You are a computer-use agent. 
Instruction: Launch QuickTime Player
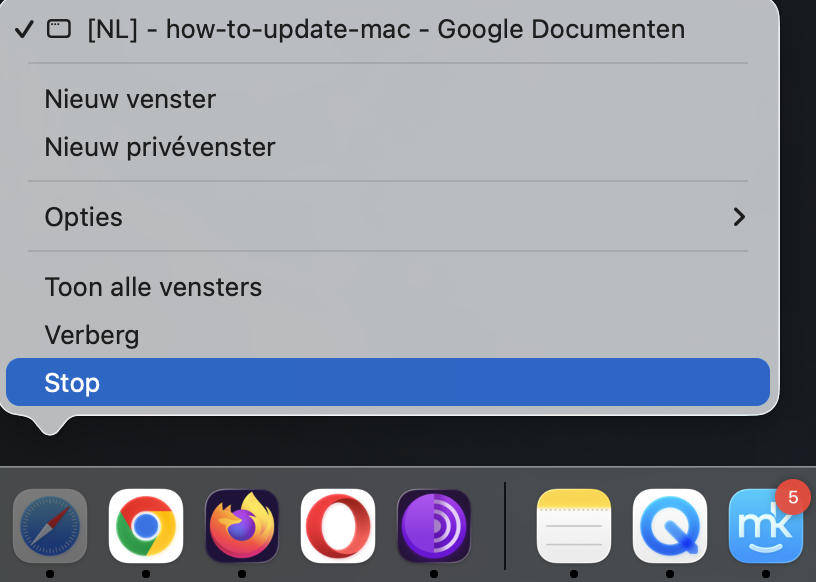[x=669, y=527]
